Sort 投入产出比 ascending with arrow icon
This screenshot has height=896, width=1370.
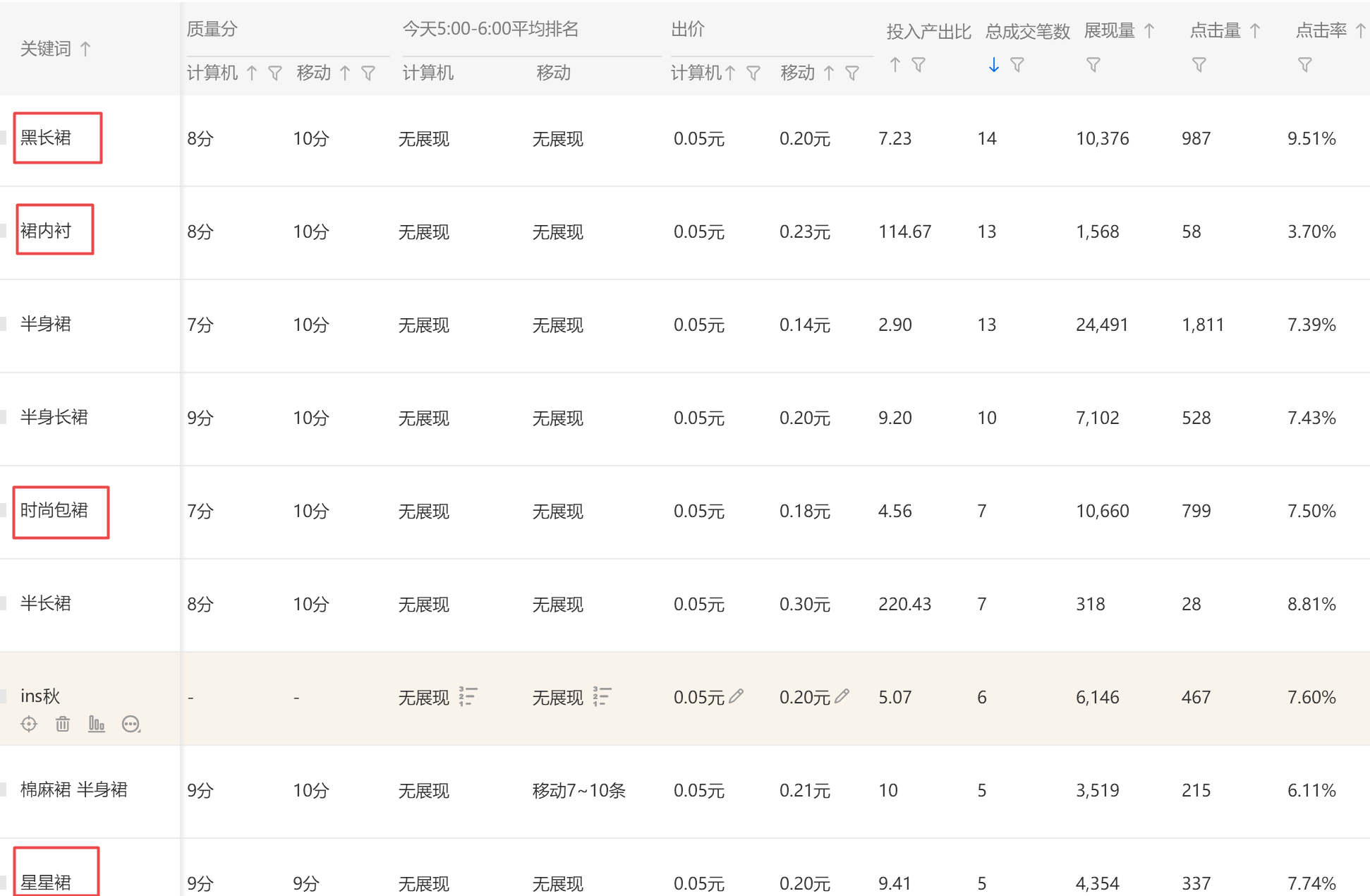point(895,64)
